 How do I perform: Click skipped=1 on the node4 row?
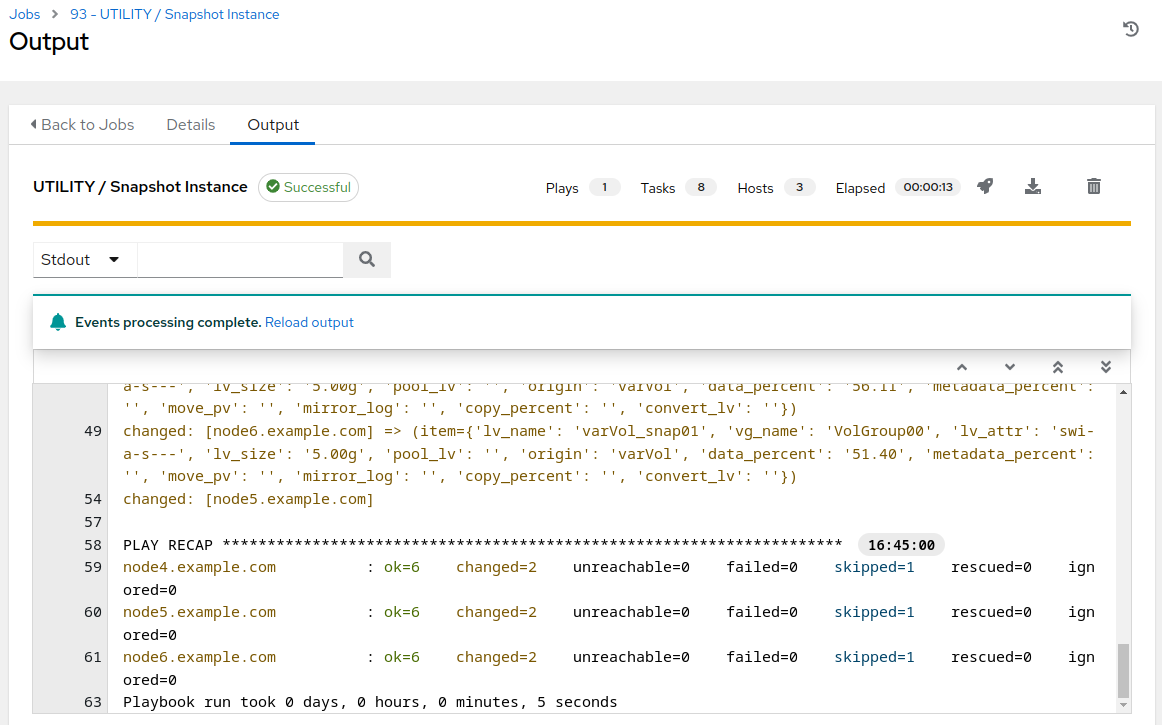tap(874, 567)
